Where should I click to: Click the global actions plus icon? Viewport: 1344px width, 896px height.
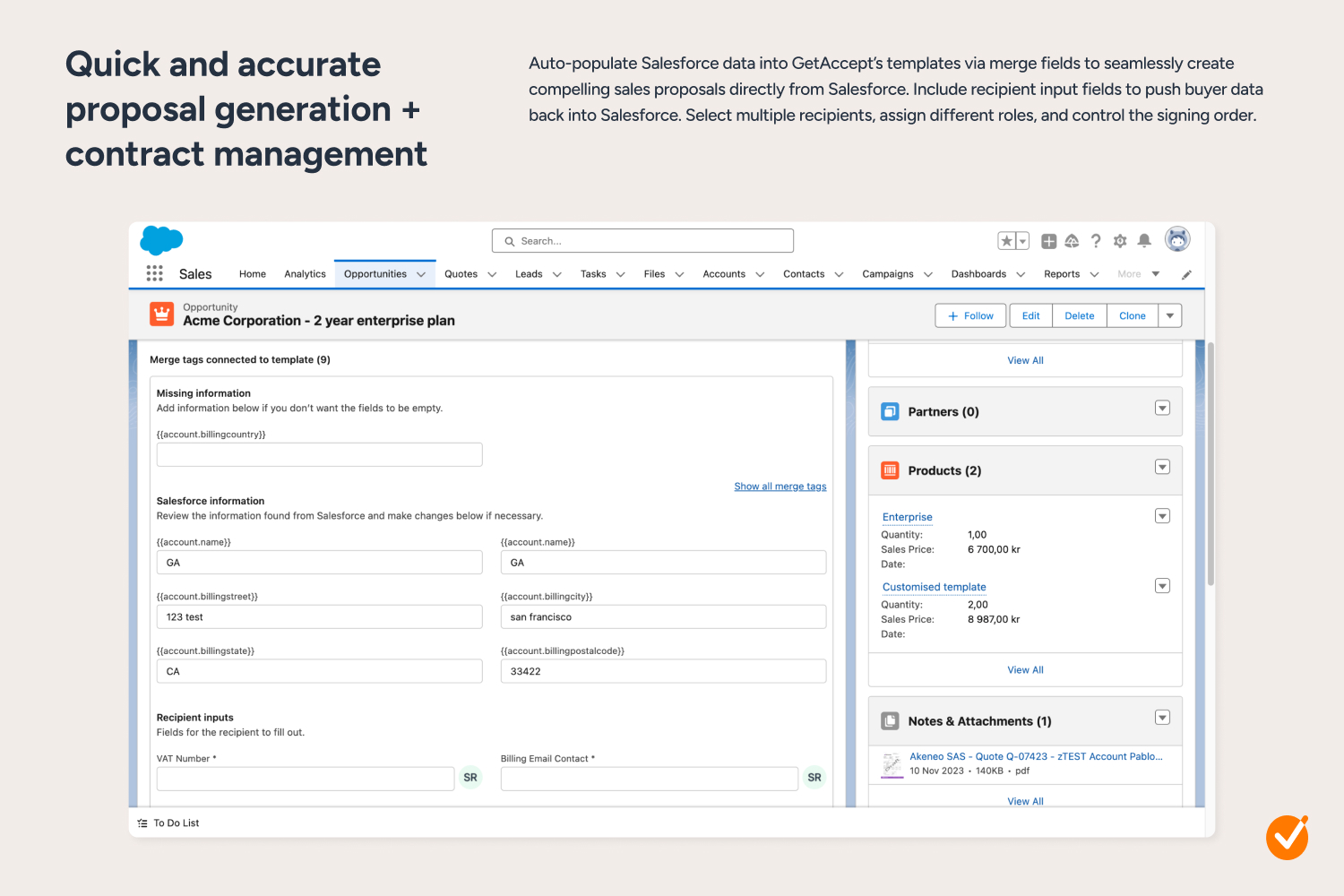[1048, 241]
